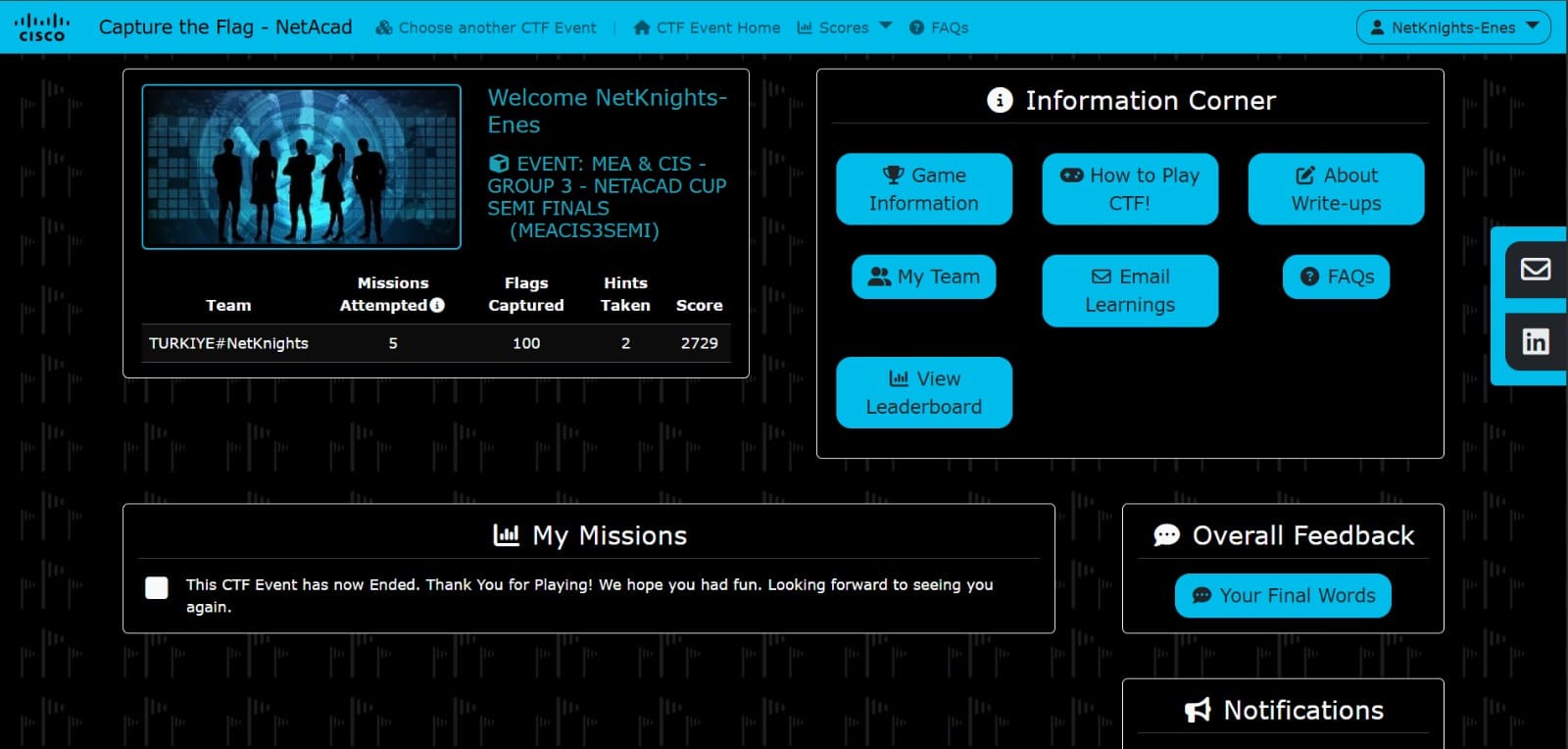1568x749 pixels.
Task: Select Choose another CTF Event
Action: (486, 27)
